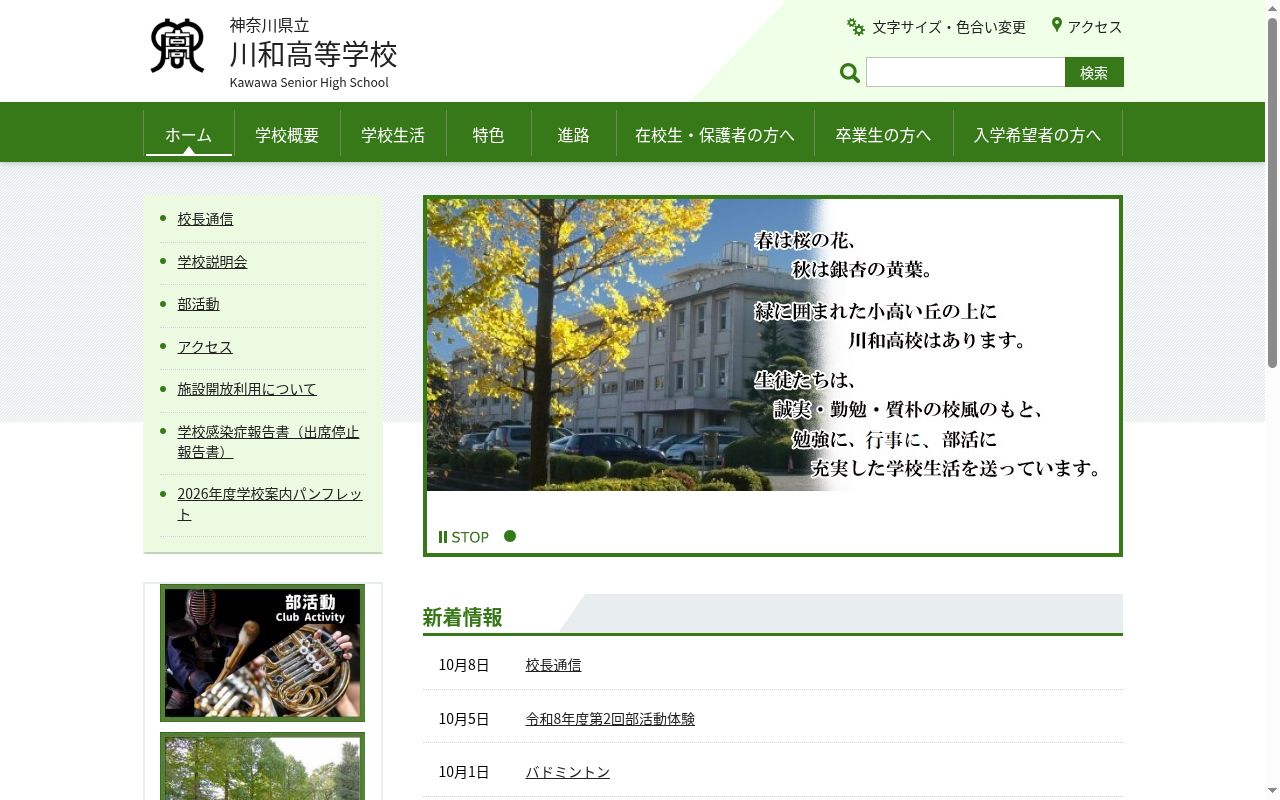Open 卒業生の方へ menu item
The width and height of the screenshot is (1280, 800).
tap(883, 135)
